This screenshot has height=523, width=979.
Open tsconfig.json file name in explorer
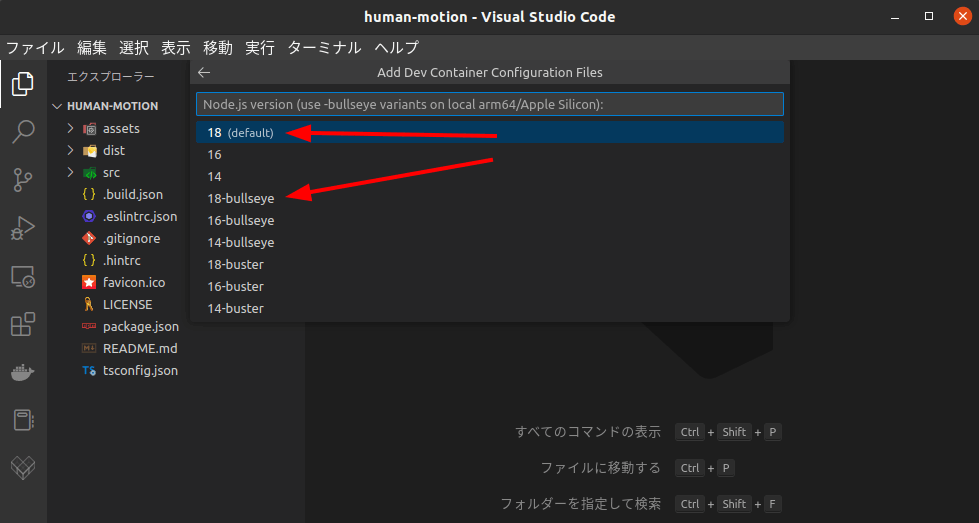click(140, 371)
